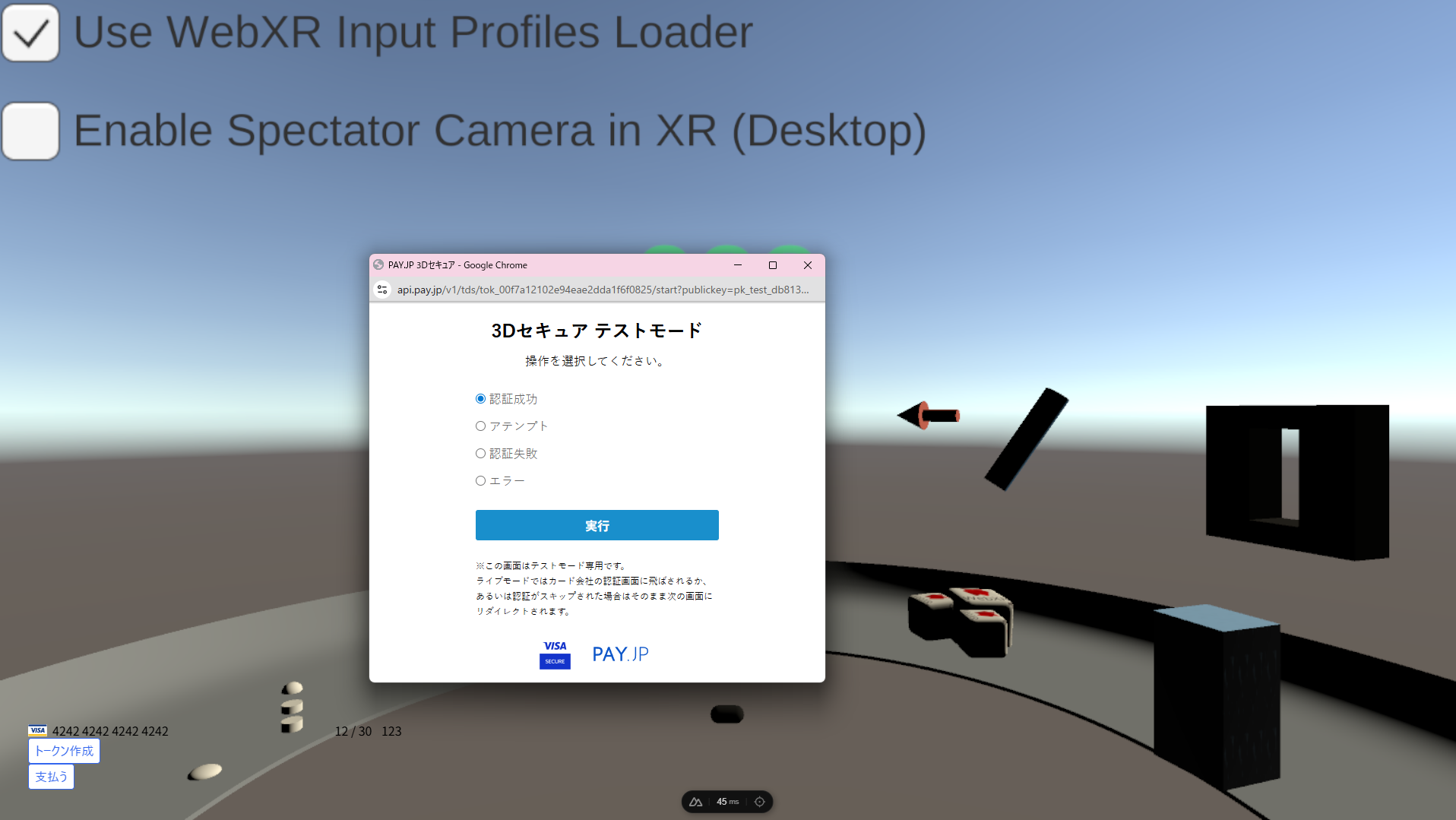
Task: Click the PAY.JP logo
Action: (x=620, y=654)
